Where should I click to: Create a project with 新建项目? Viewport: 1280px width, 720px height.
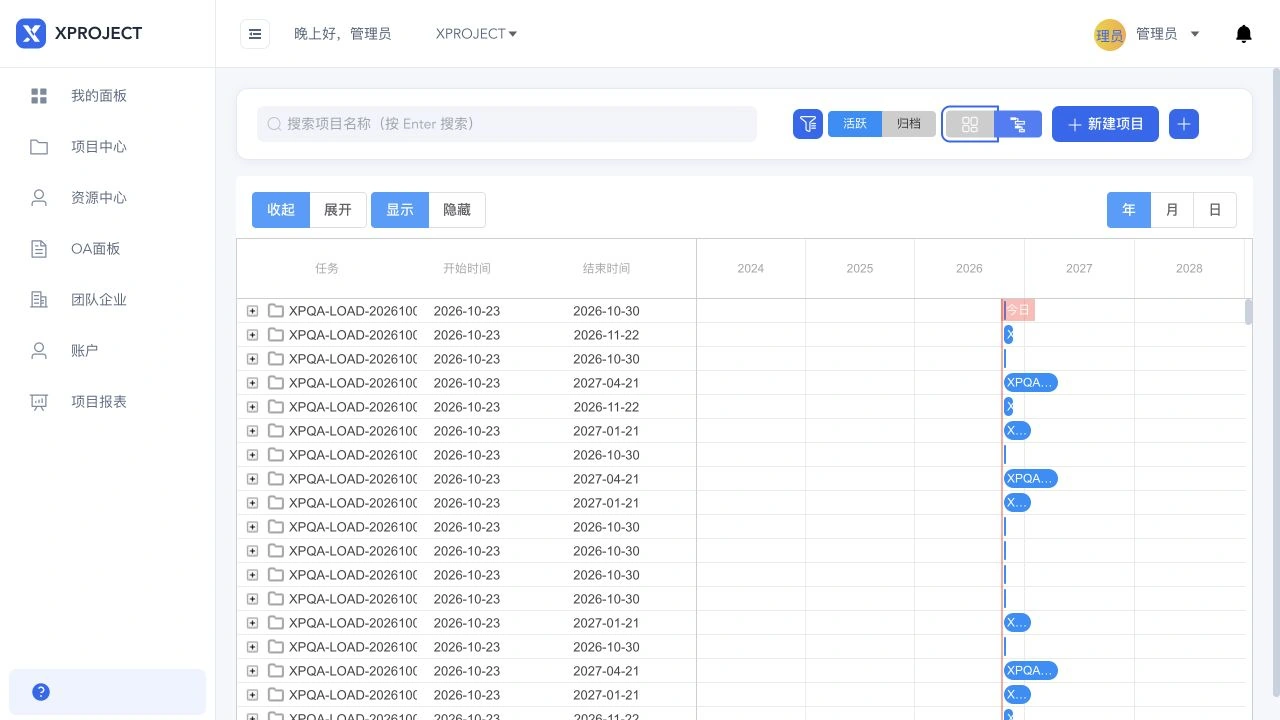(1105, 124)
